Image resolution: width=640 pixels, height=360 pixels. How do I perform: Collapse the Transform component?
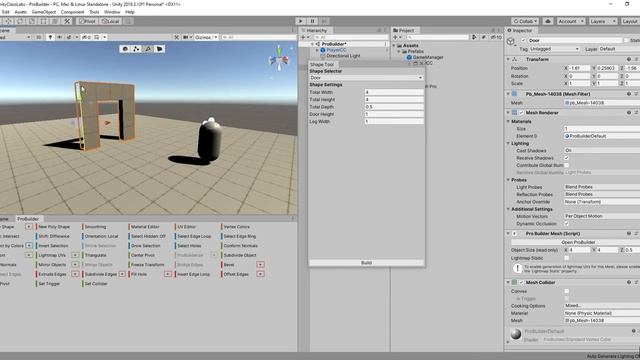(508, 60)
